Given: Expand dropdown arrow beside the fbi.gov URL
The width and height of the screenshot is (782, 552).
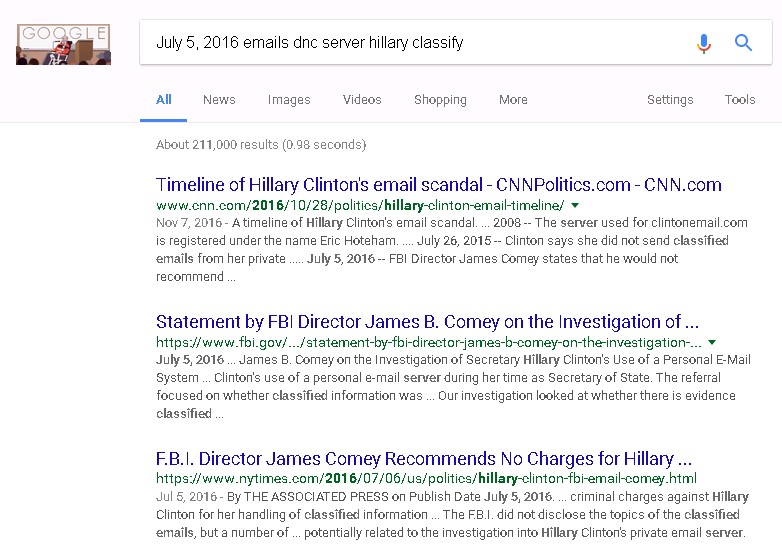Looking at the screenshot, I should pyautogui.click(x=712, y=342).
